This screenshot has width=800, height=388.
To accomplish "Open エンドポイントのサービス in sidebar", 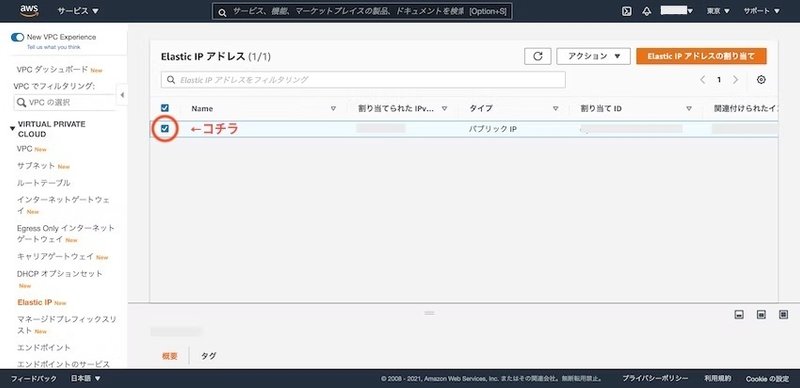I will coord(63,364).
